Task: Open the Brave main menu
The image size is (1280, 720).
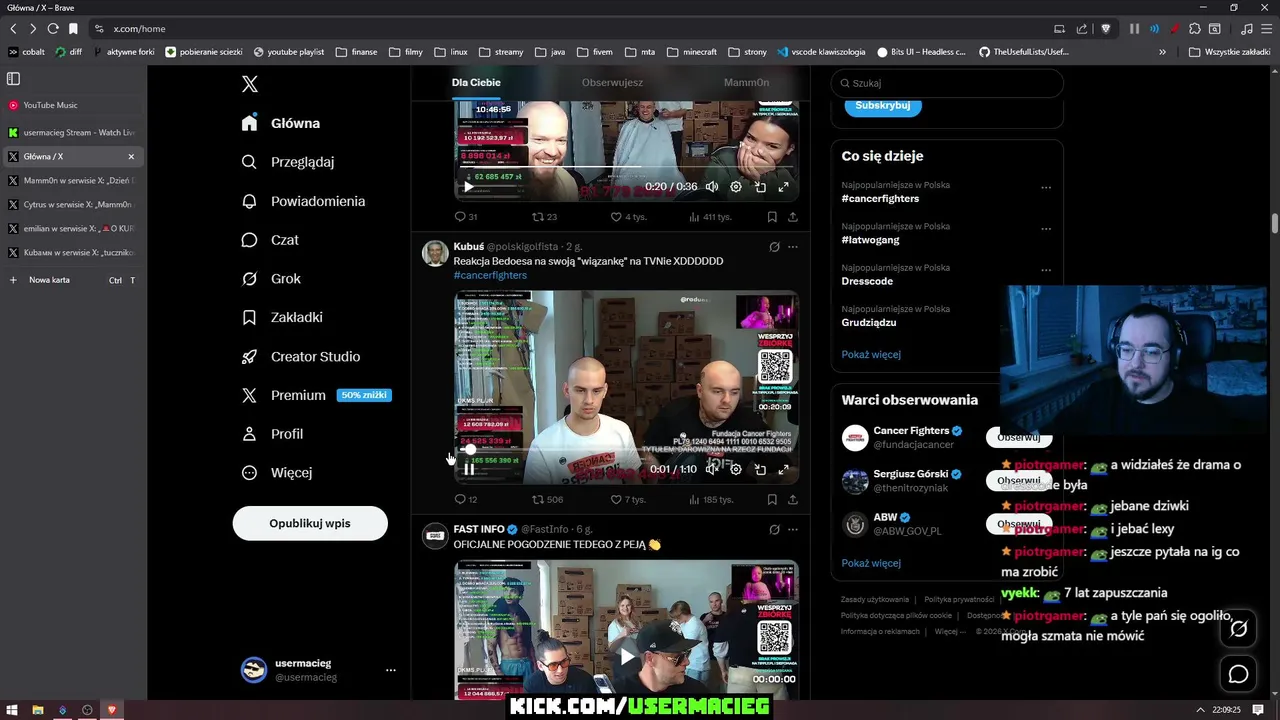Action: (x=1266, y=29)
